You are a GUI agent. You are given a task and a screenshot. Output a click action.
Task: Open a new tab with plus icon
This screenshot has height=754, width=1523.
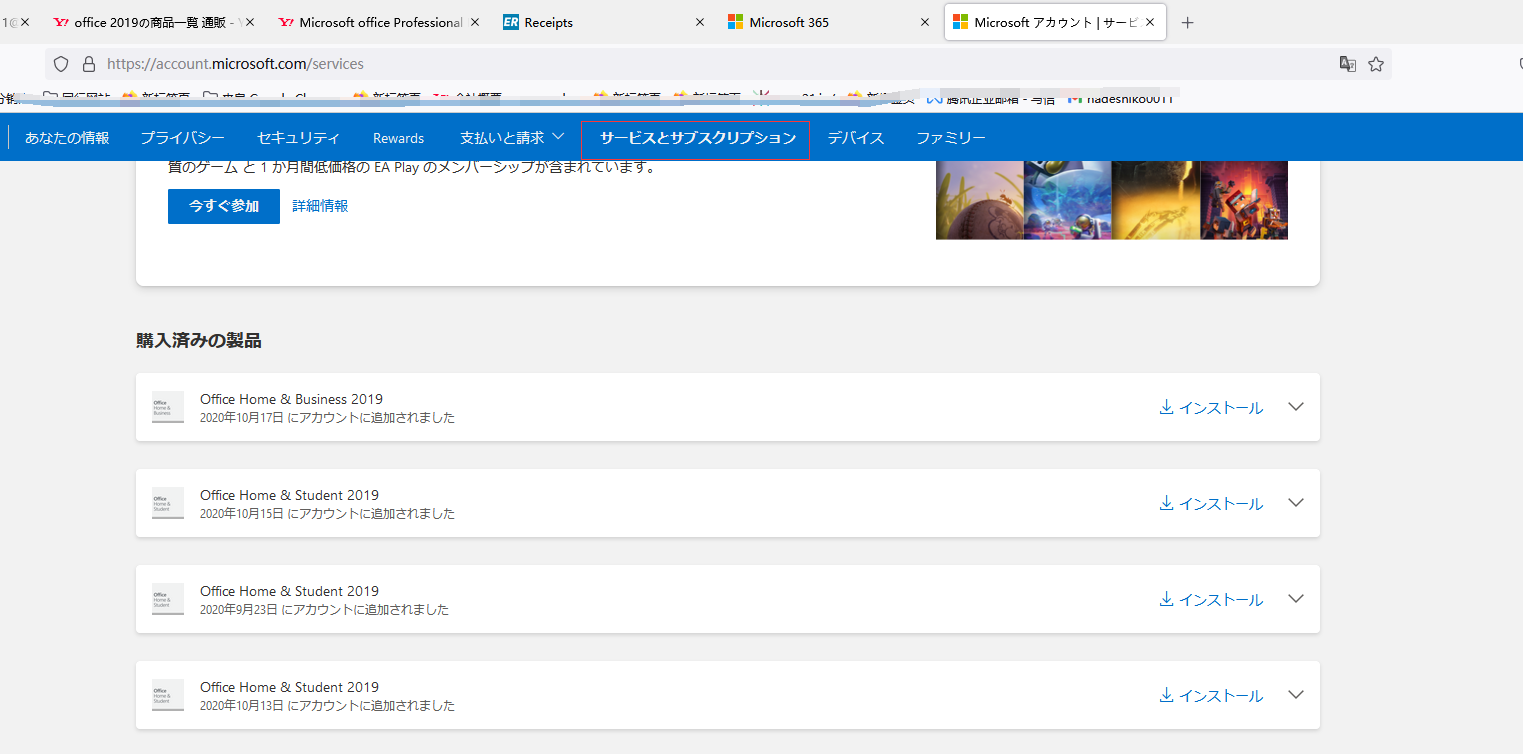pyautogui.click(x=1188, y=23)
